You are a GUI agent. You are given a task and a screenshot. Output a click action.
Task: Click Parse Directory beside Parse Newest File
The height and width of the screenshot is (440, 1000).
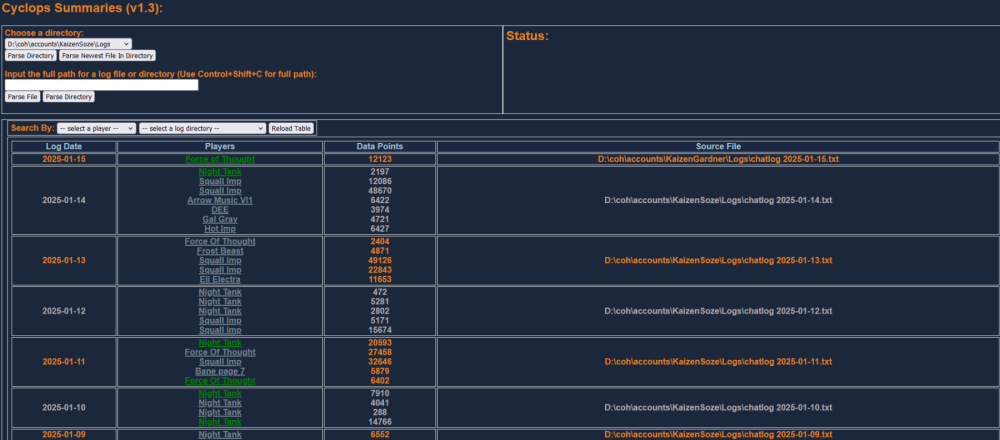tap(30, 56)
